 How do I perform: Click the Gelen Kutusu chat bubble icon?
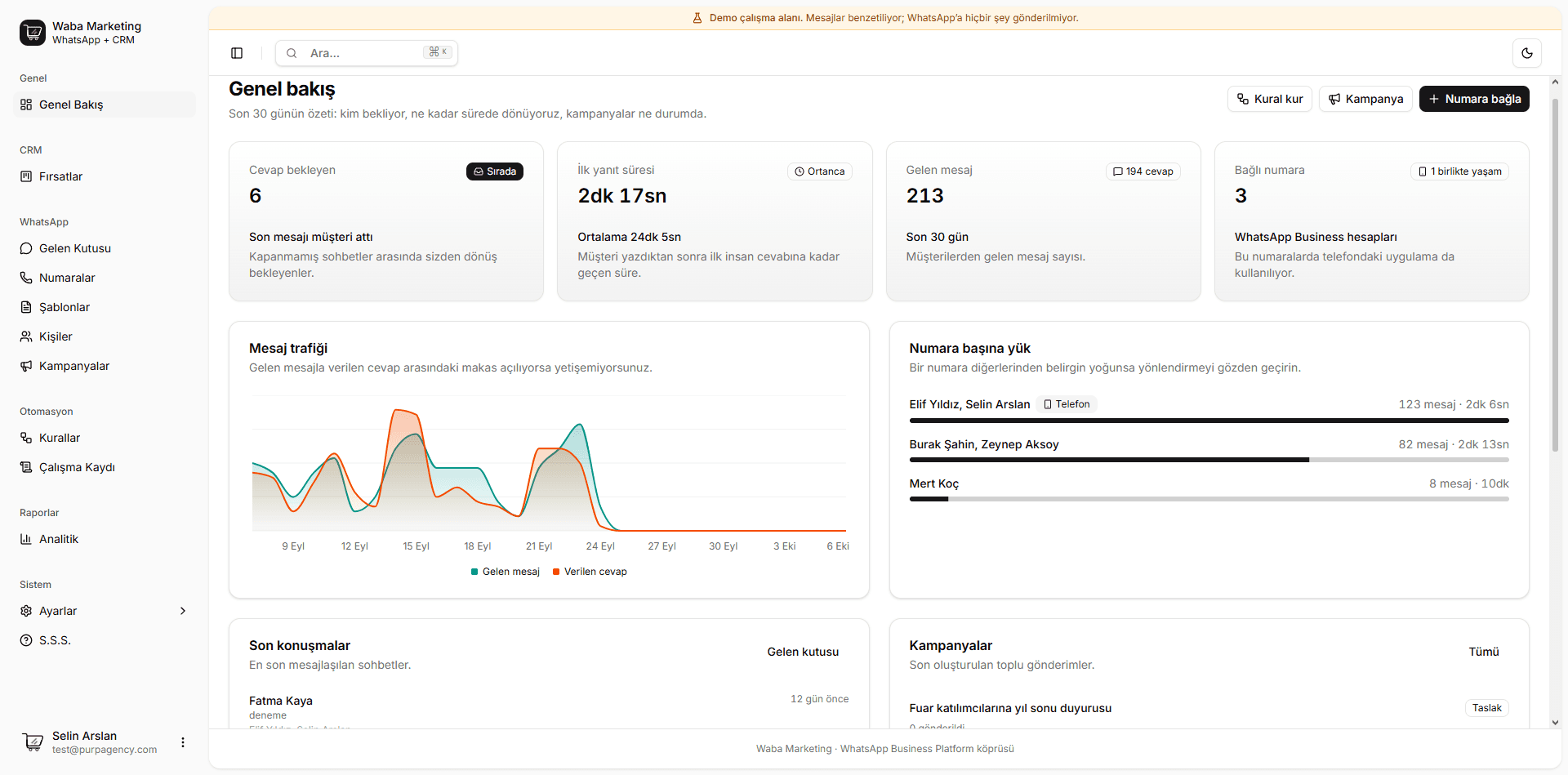point(26,248)
